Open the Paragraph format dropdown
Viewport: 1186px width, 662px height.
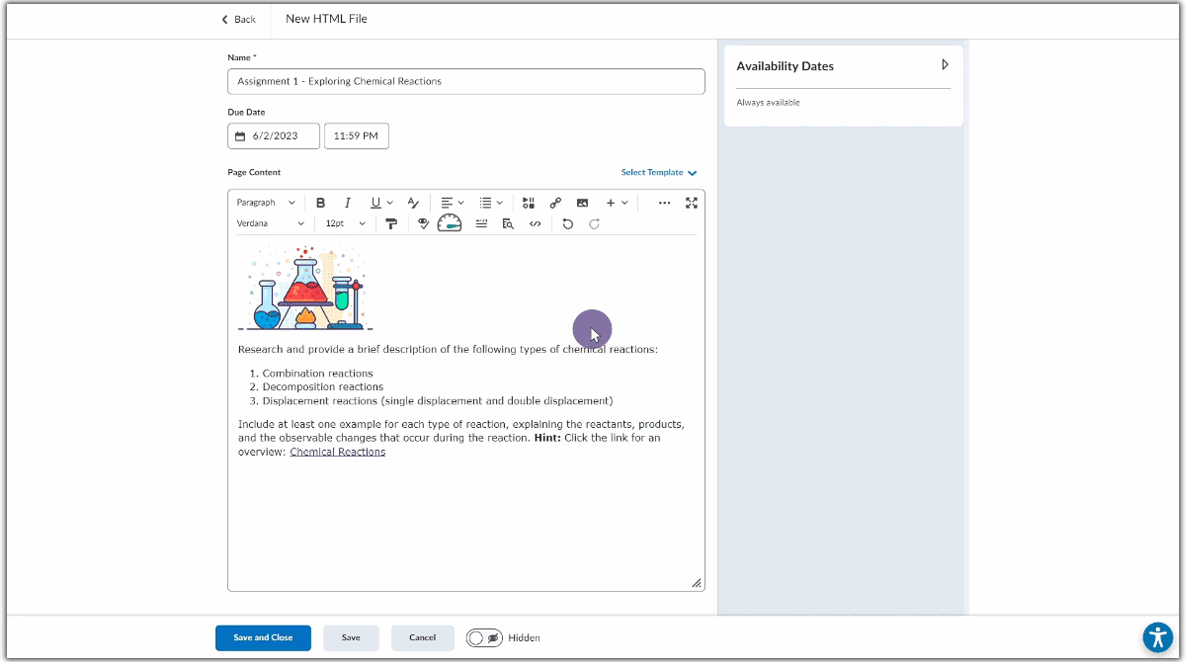pyautogui.click(x=266, y=203)
